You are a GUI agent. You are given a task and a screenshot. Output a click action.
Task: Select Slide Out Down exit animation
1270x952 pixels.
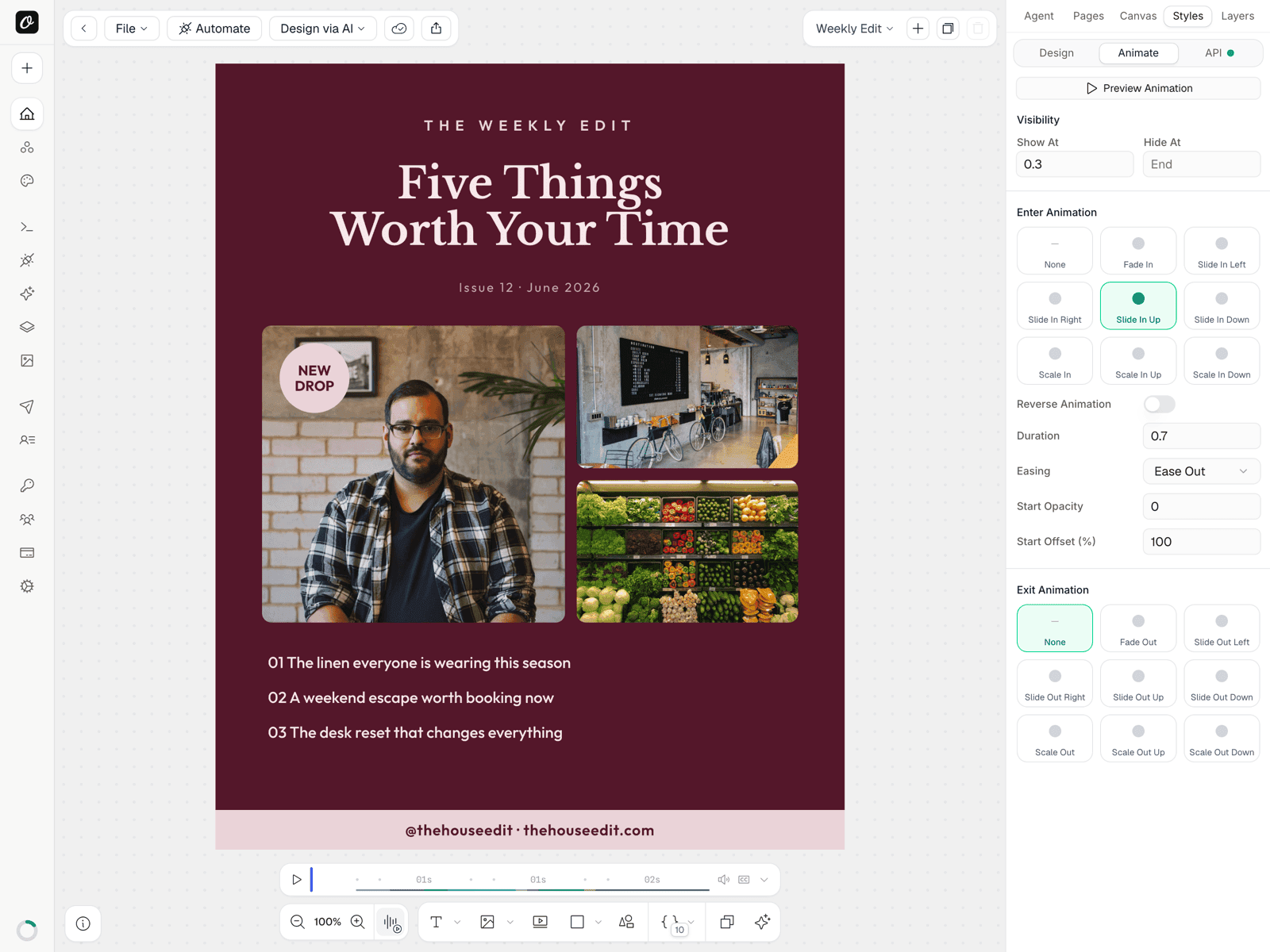click(x=1222, y=684)
